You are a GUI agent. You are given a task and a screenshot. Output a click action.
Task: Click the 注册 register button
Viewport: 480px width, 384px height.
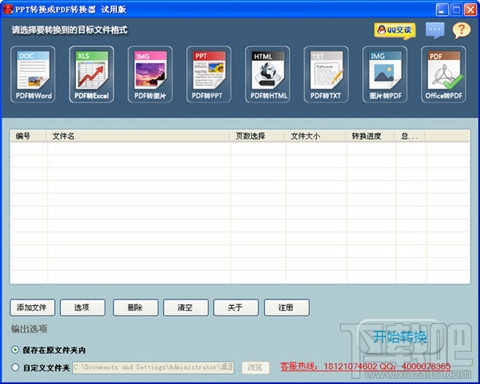[287, 308]
